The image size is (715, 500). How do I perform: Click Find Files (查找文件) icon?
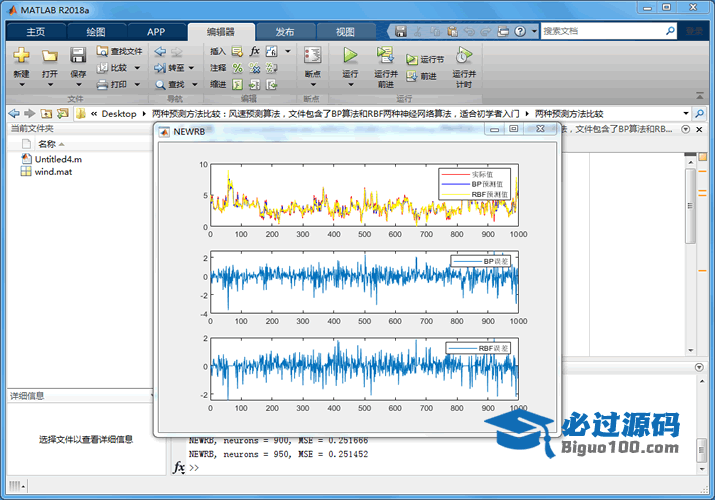click(x=102, y=51)
